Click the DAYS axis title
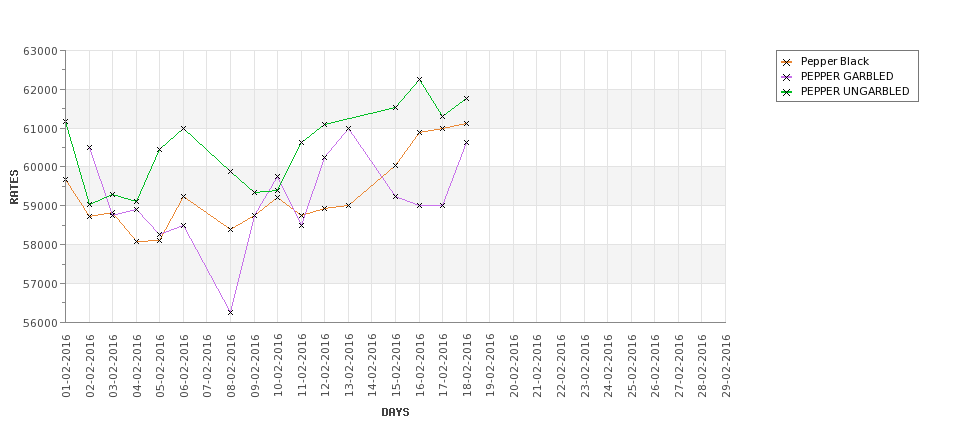This screenshot has height=429, width=975. [395, 412]
